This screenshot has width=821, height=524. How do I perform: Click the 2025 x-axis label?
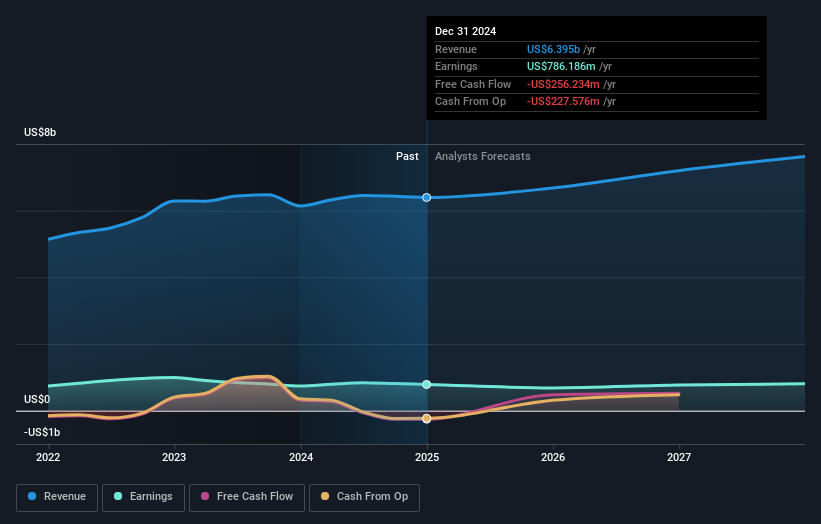pyautogui.click(x=427, y=458)
